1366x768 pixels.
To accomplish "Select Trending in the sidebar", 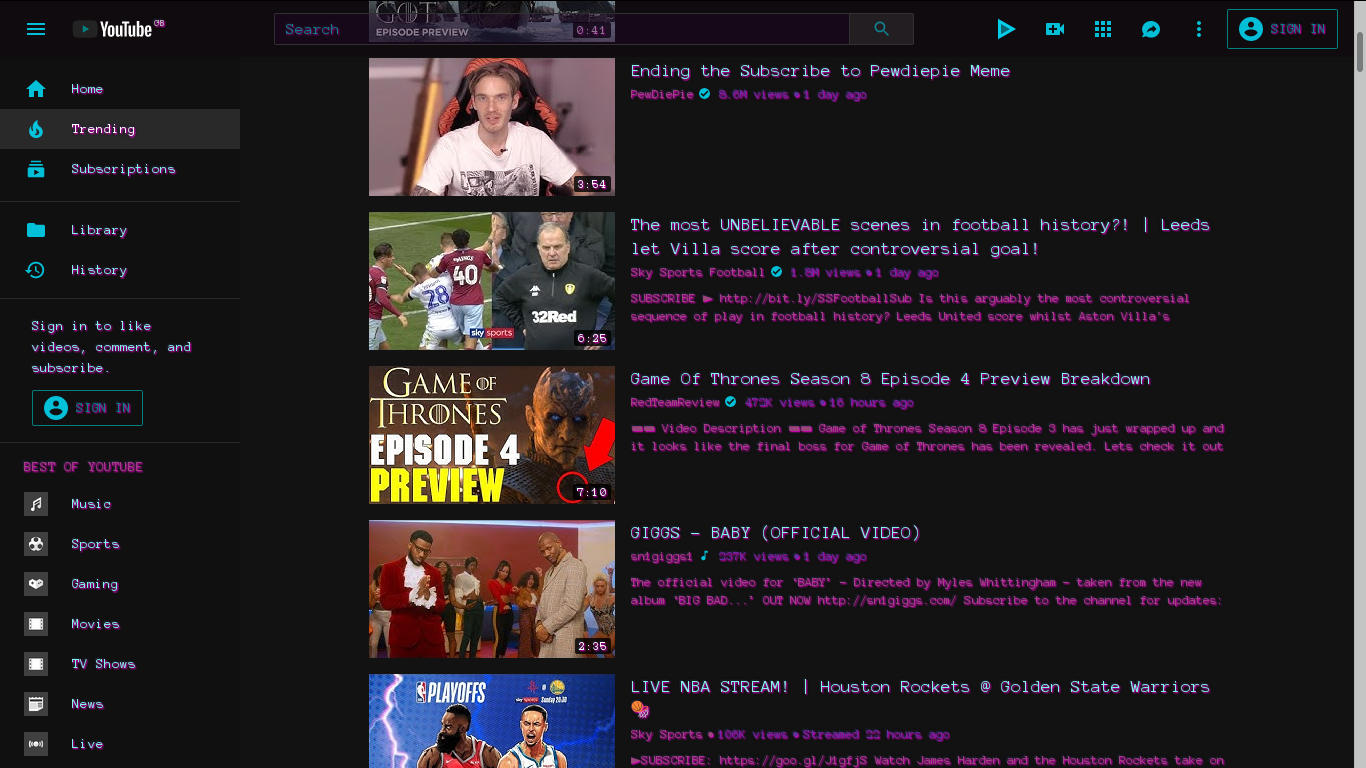I will coord(120,129).
